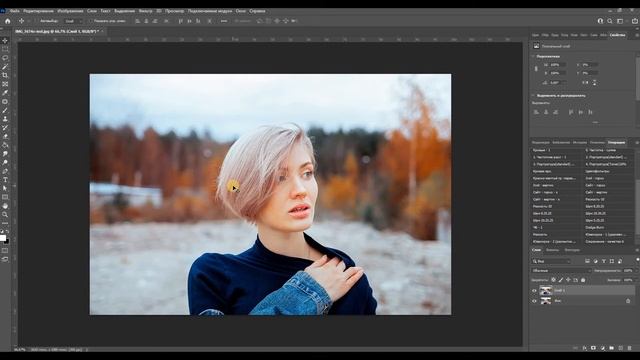Select the Frame tool
Screen dimensions: 640x360
5,84
